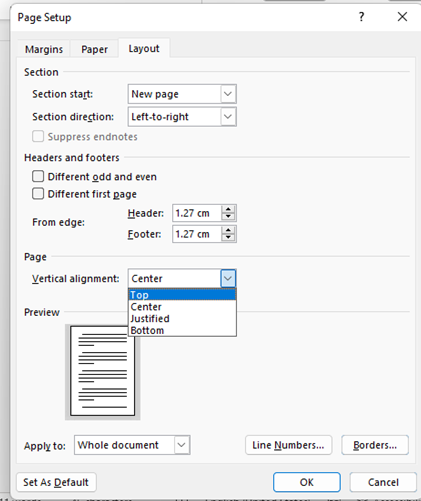Click the page preview thumbnail

103,371
